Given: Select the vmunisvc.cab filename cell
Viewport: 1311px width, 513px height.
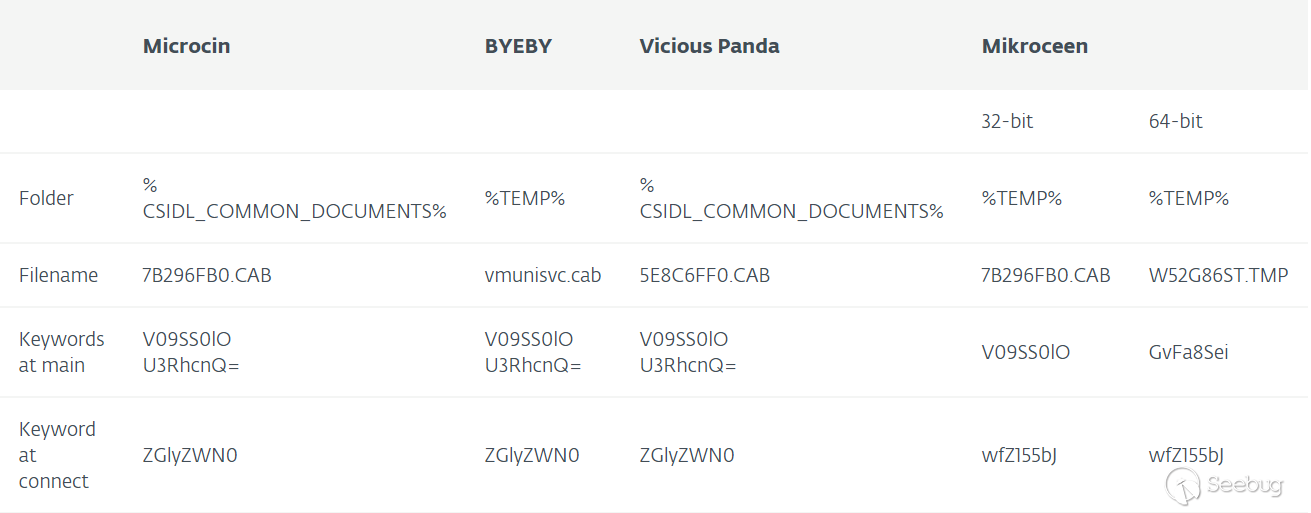Looking at the screenshot, I should coord(543,275).
